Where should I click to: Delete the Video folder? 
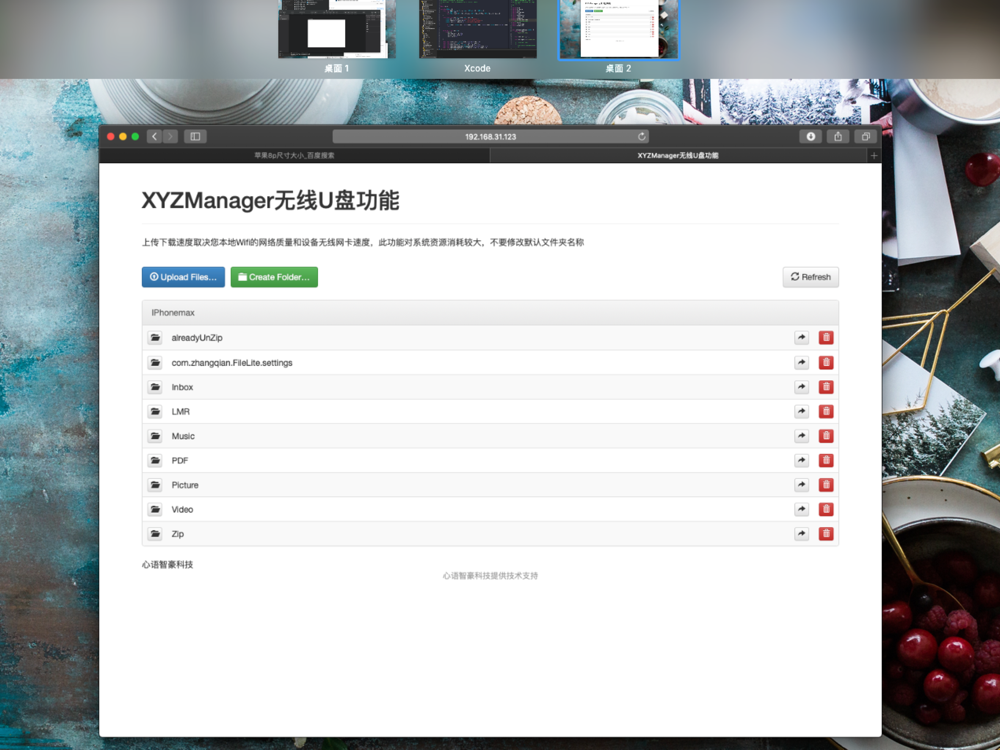pos(826,509)
